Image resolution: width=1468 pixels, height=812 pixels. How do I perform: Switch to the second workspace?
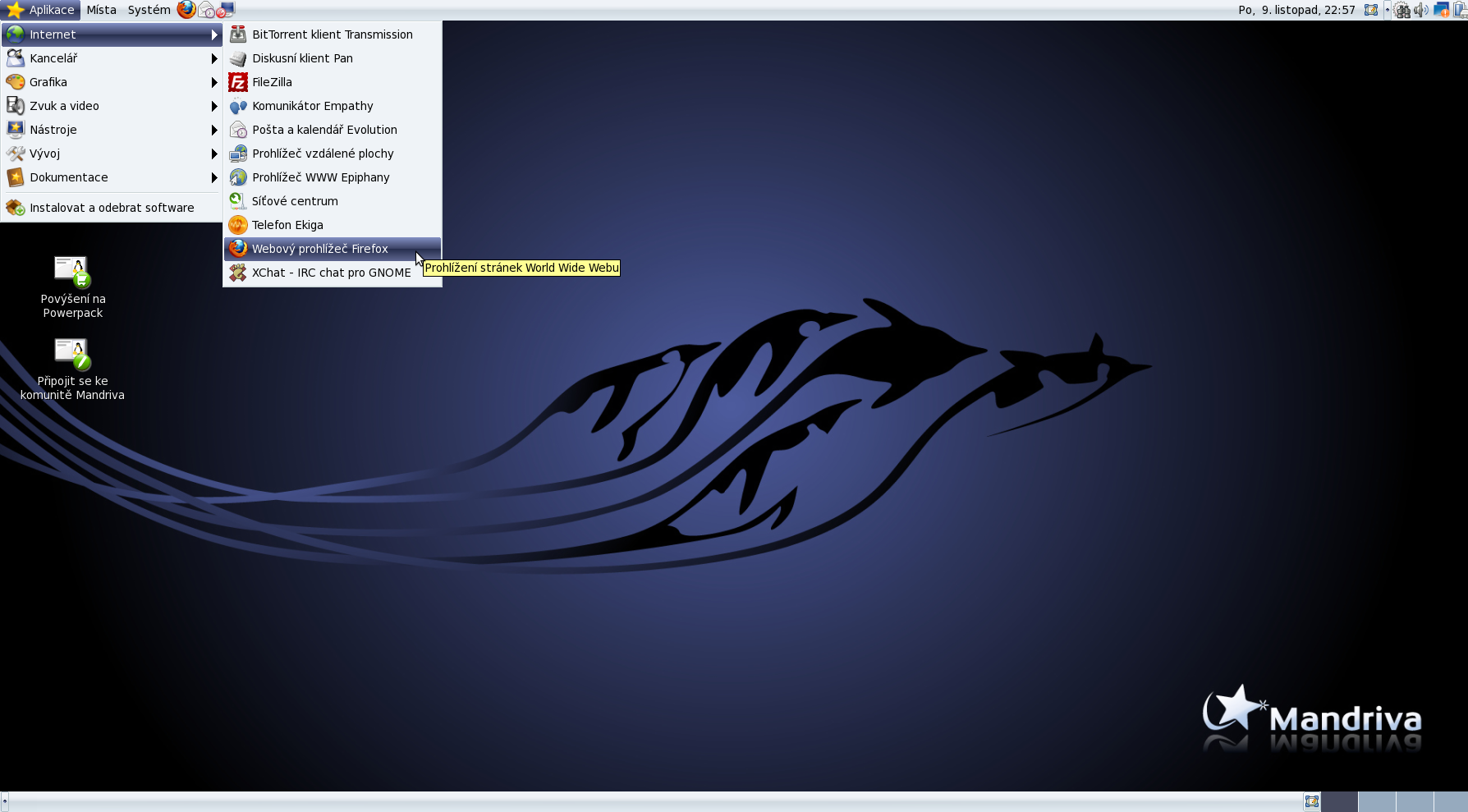(x=1377, y=801)
